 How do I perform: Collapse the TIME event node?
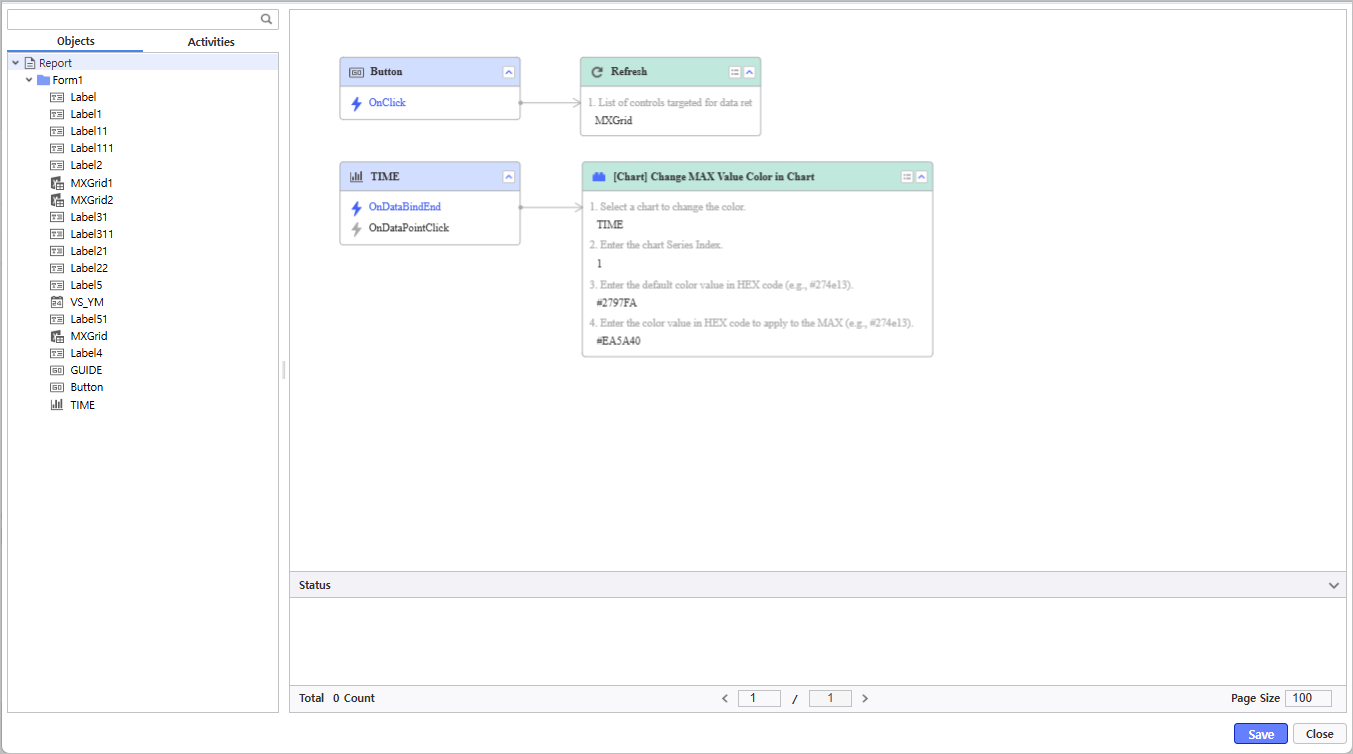508,177
